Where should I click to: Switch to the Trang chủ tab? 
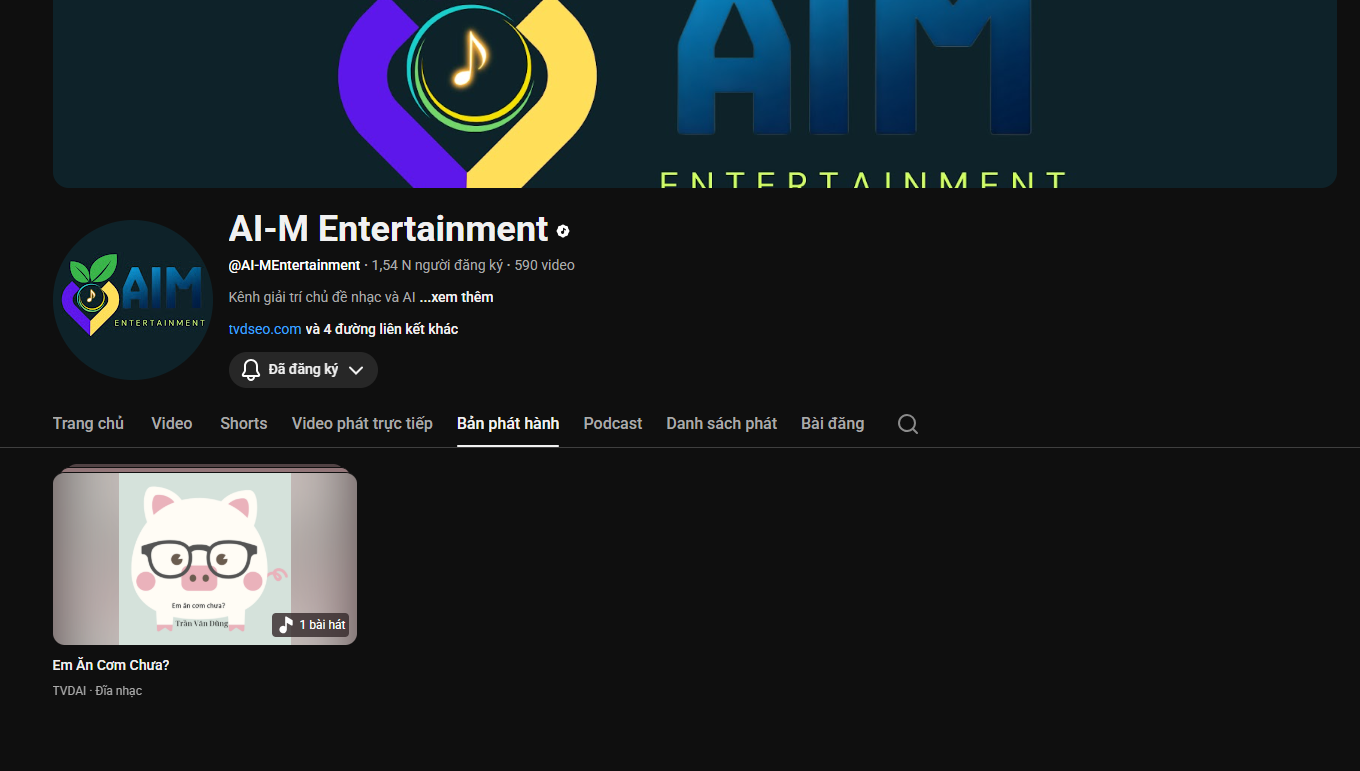click(x=88, y=424)
